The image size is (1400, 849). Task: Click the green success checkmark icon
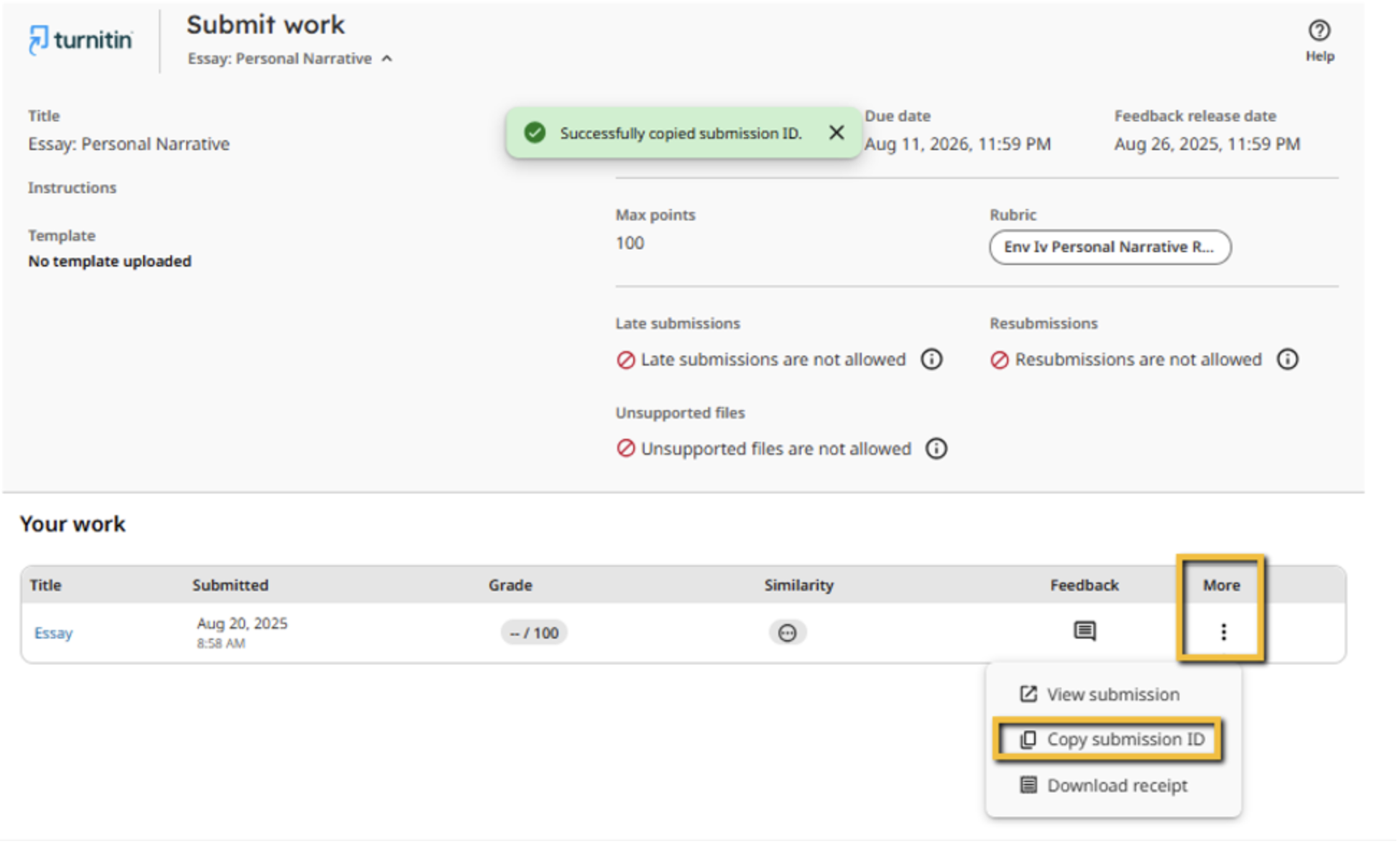(535, 133)
